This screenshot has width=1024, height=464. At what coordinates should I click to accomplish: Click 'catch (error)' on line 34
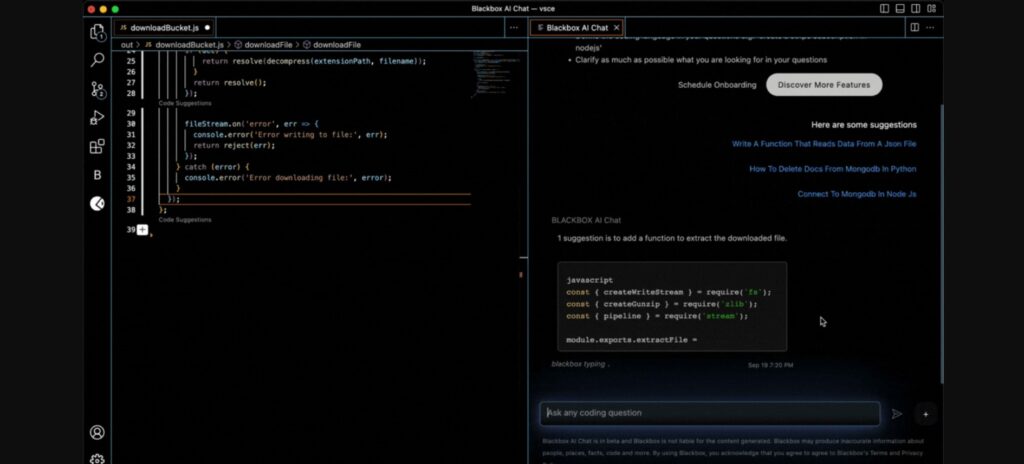click(x=212, y=167)
